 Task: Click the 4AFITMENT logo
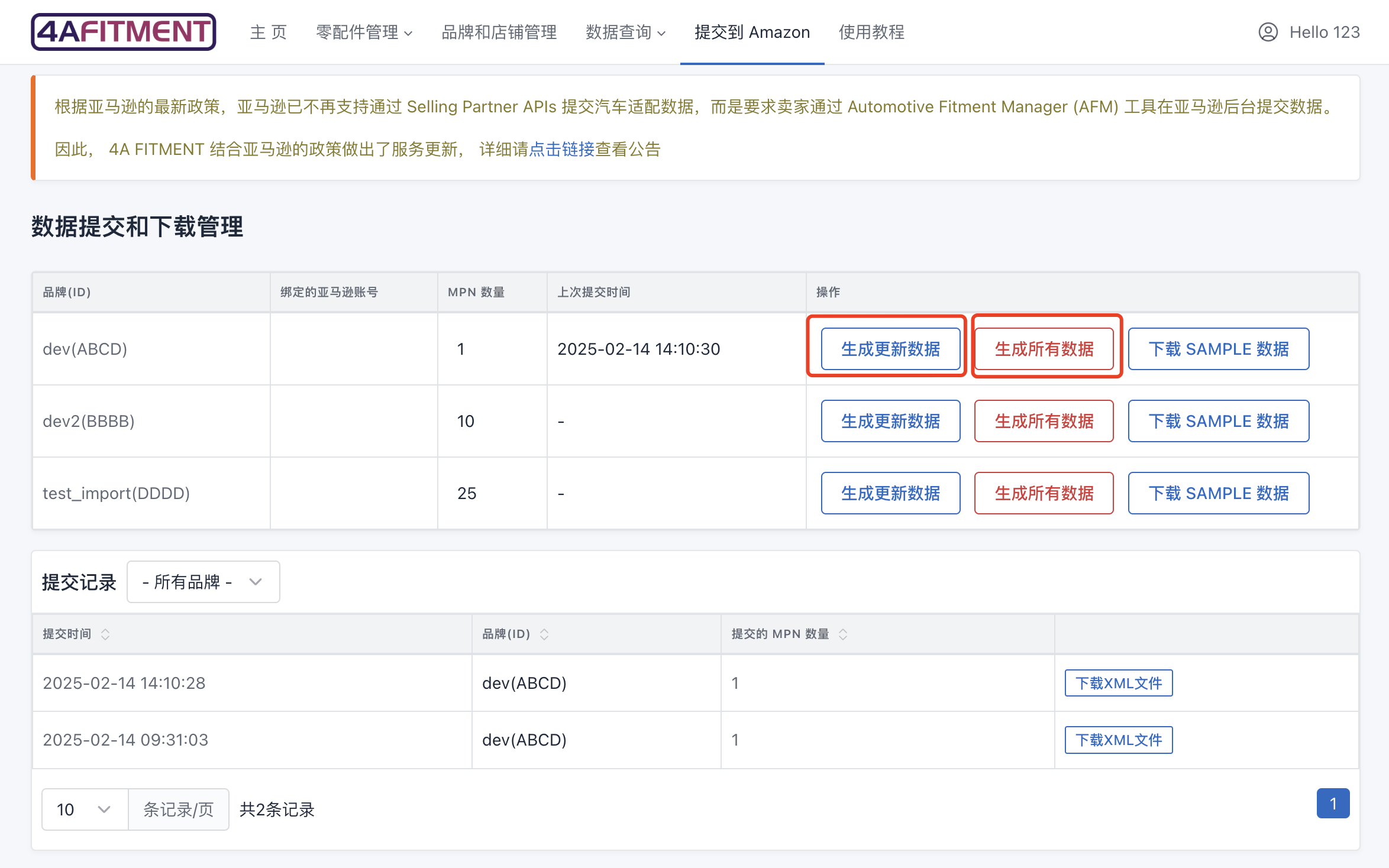click(x=123, y=32)
